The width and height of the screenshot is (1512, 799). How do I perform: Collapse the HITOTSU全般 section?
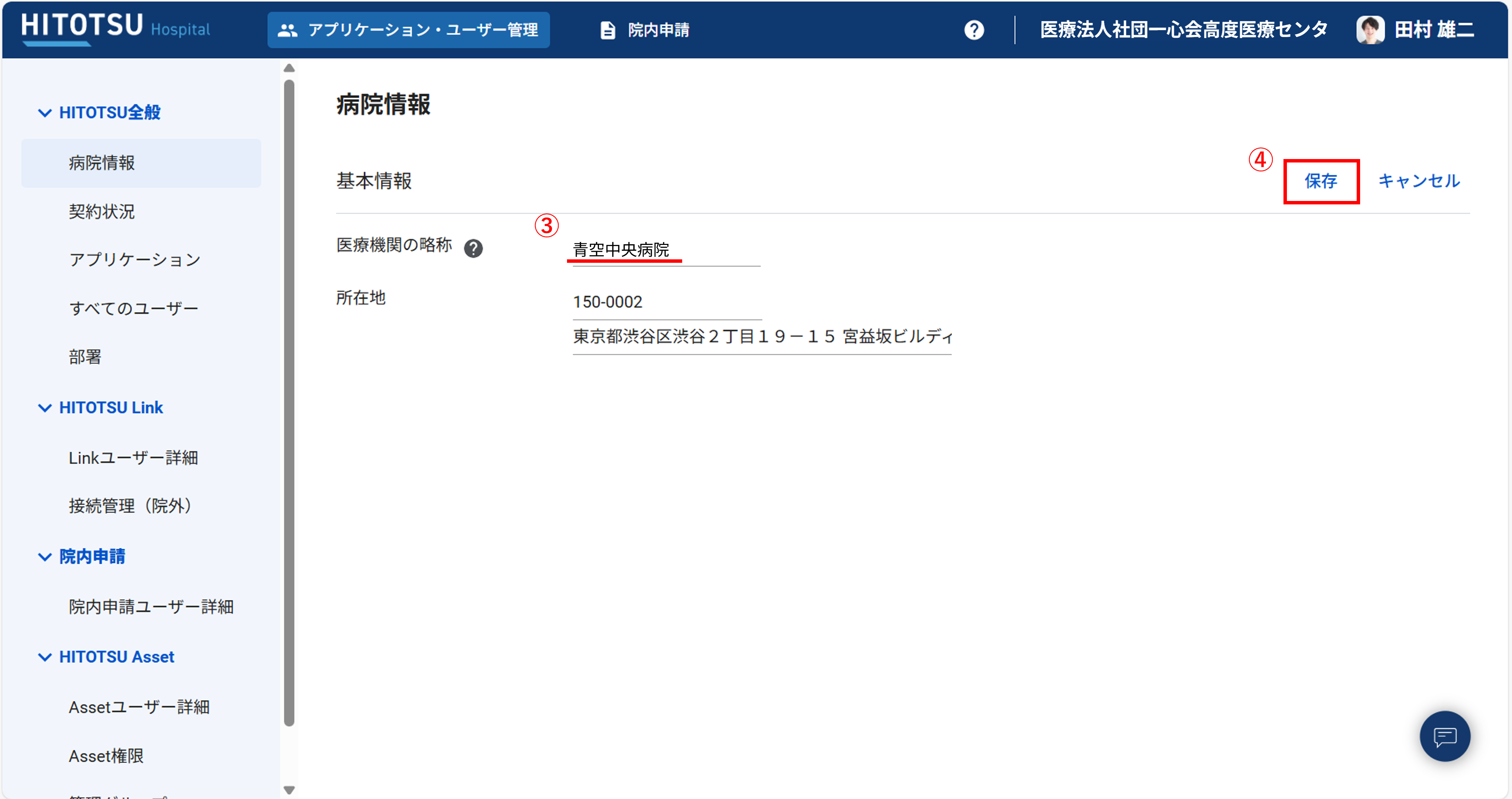[45, 113]
